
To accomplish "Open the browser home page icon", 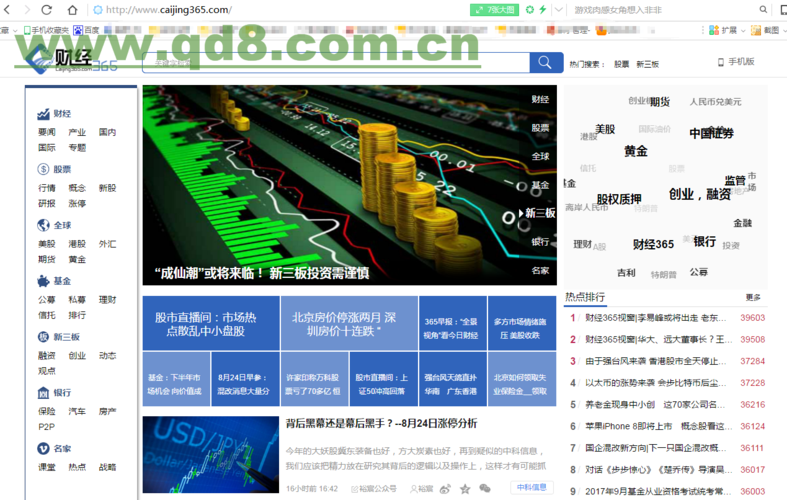I will [x=73, y=10].
